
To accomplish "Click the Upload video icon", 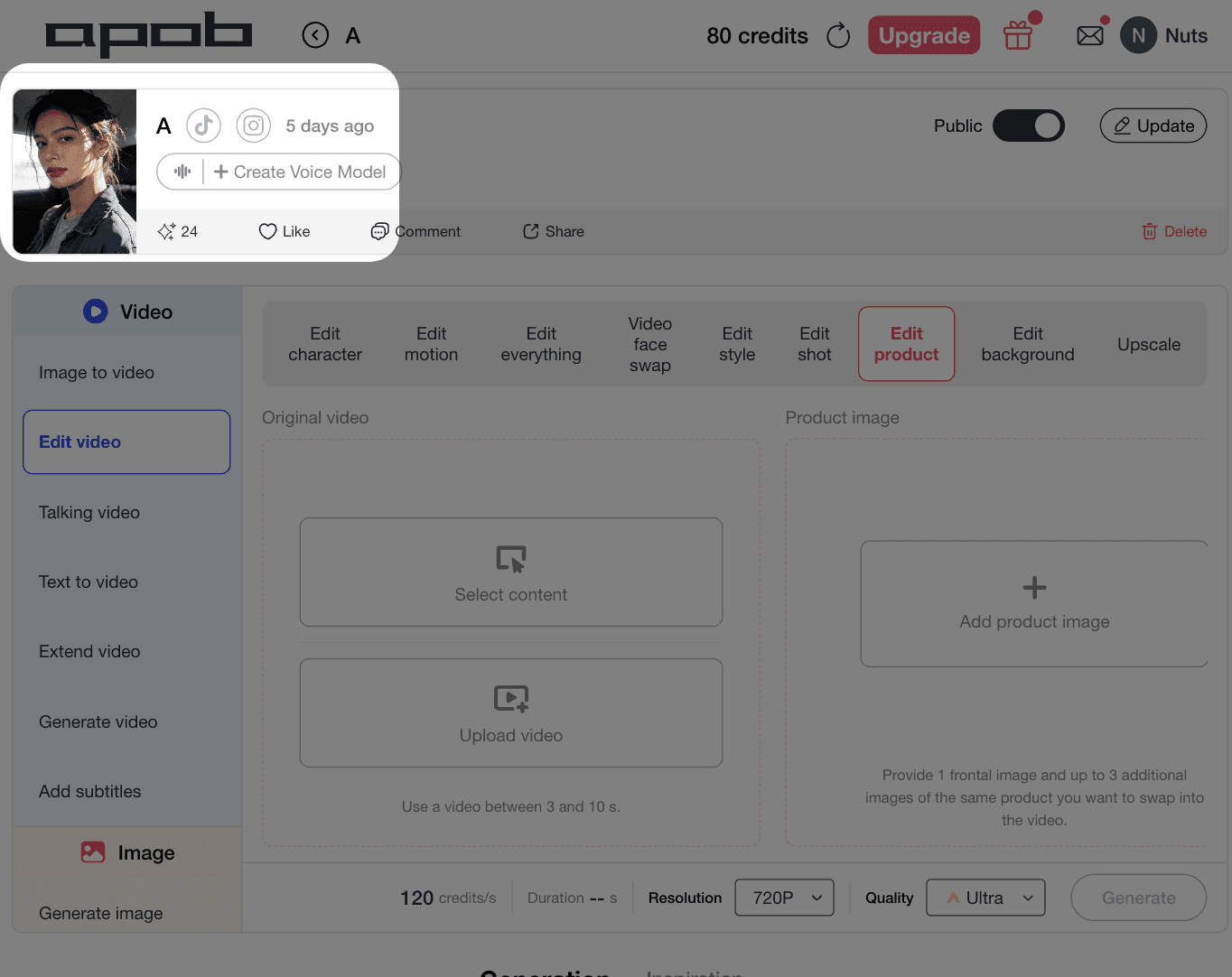I will pos(511,699).
